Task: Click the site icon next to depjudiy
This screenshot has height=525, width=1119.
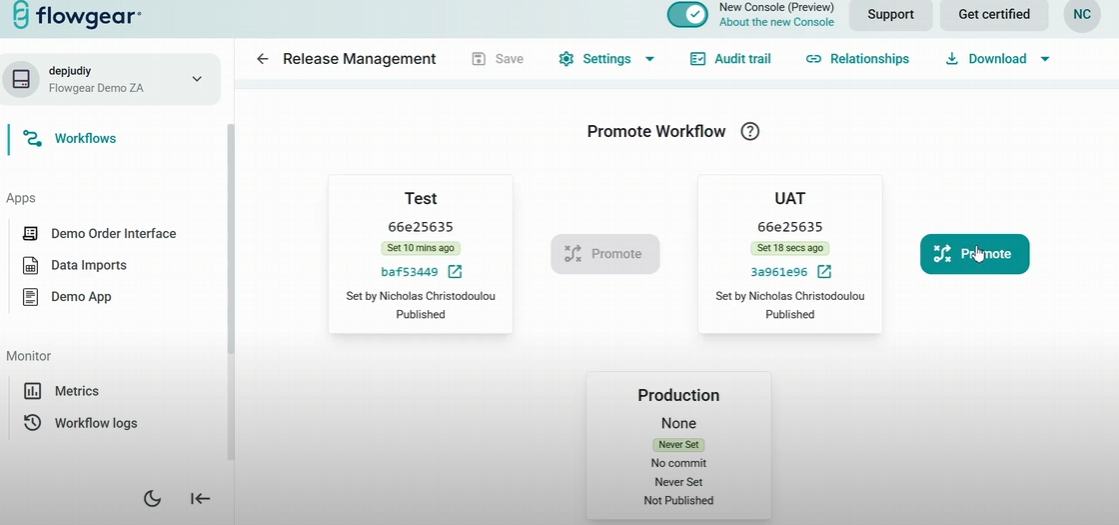Action: point(21,79)
